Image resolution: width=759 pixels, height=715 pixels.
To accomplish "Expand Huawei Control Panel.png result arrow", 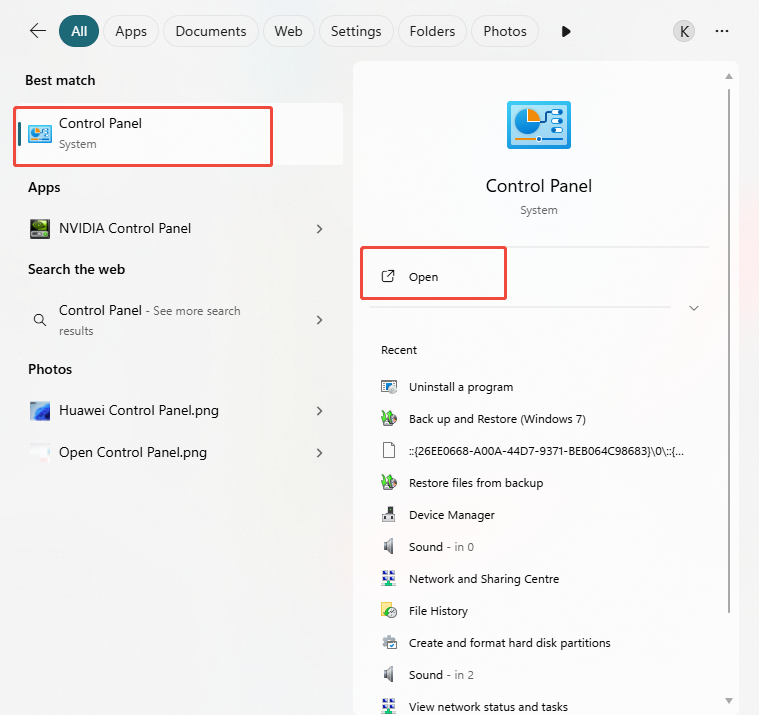I will (x=319, y=411).
